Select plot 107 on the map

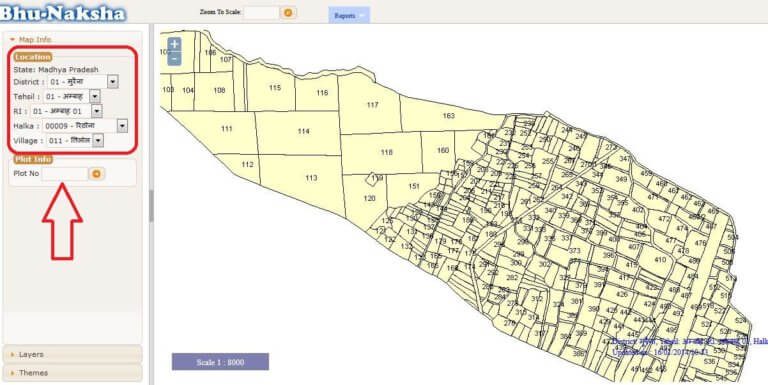coord(226,60)
